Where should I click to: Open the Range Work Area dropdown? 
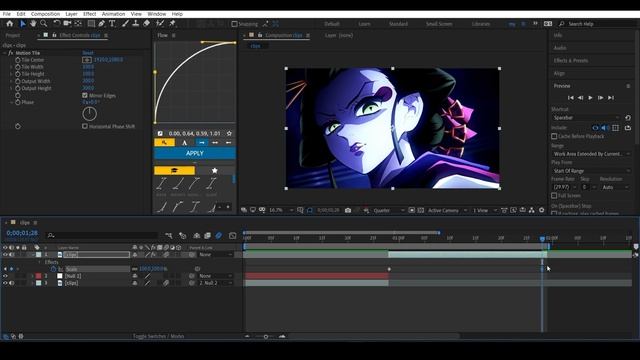(x=591, y=154)
